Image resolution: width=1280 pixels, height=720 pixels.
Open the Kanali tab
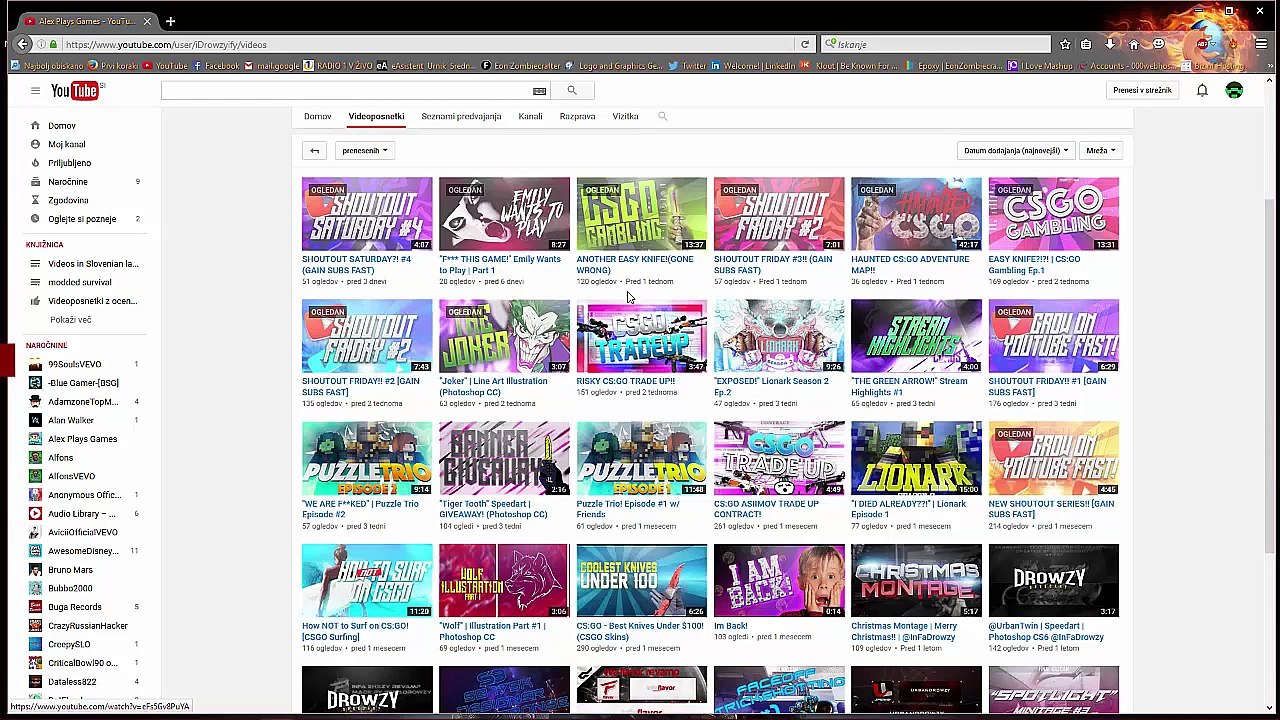tap(530, 117)
